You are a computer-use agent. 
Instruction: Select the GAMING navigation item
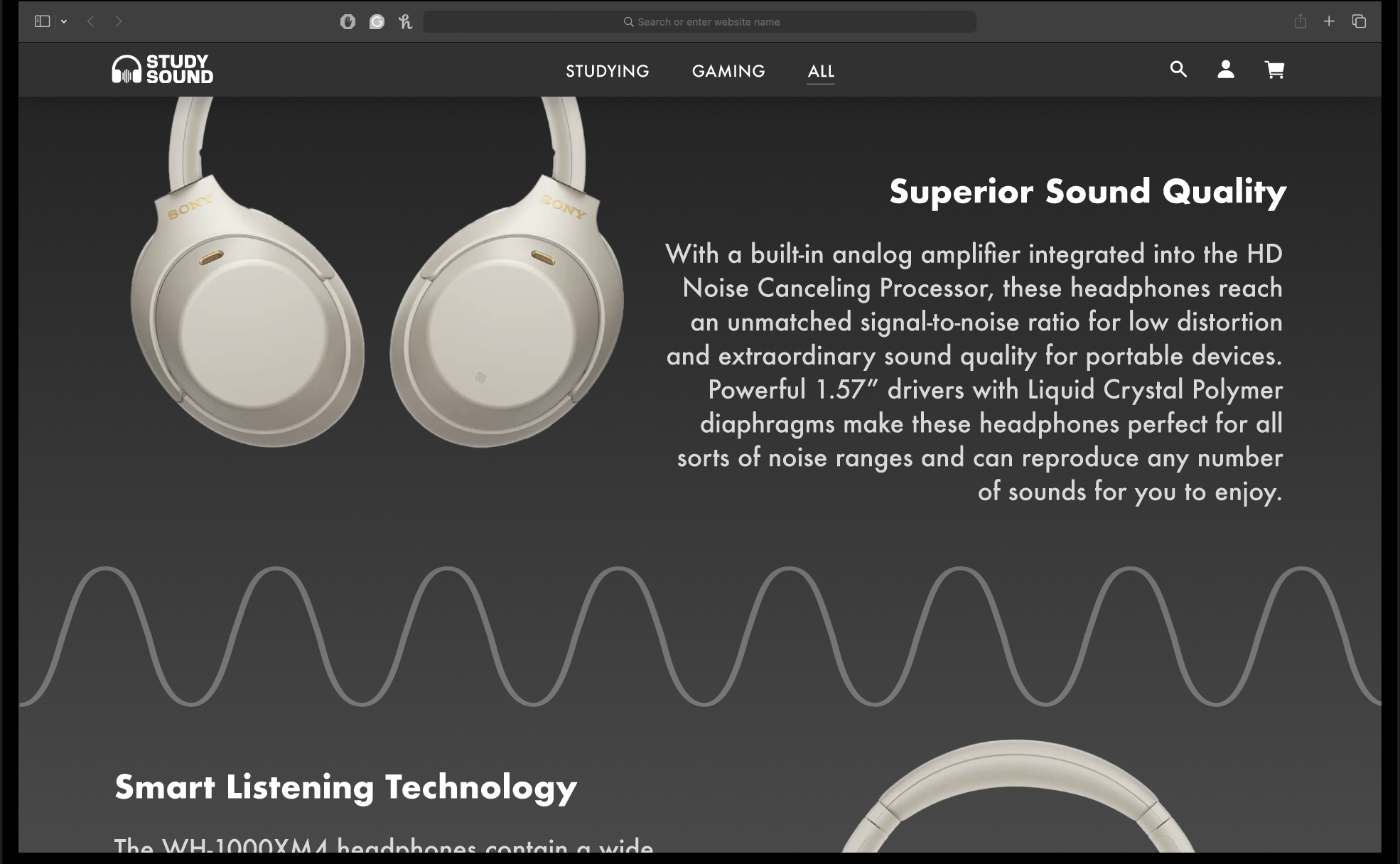click(x=728, y=71)
